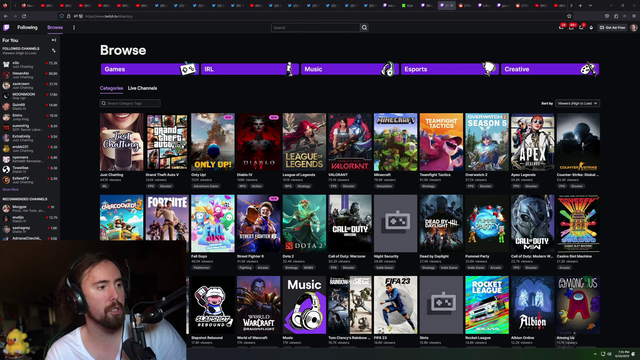Click the followed channels sort icon

[x=53, y=50]
